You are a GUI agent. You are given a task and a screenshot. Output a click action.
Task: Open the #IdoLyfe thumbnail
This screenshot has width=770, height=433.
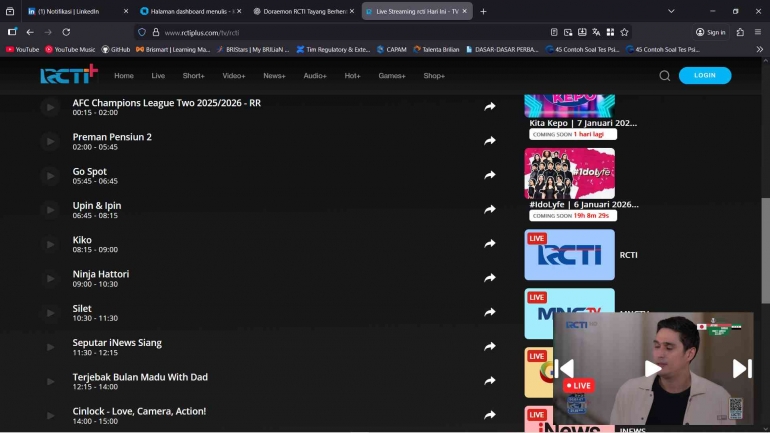(569, 173)
